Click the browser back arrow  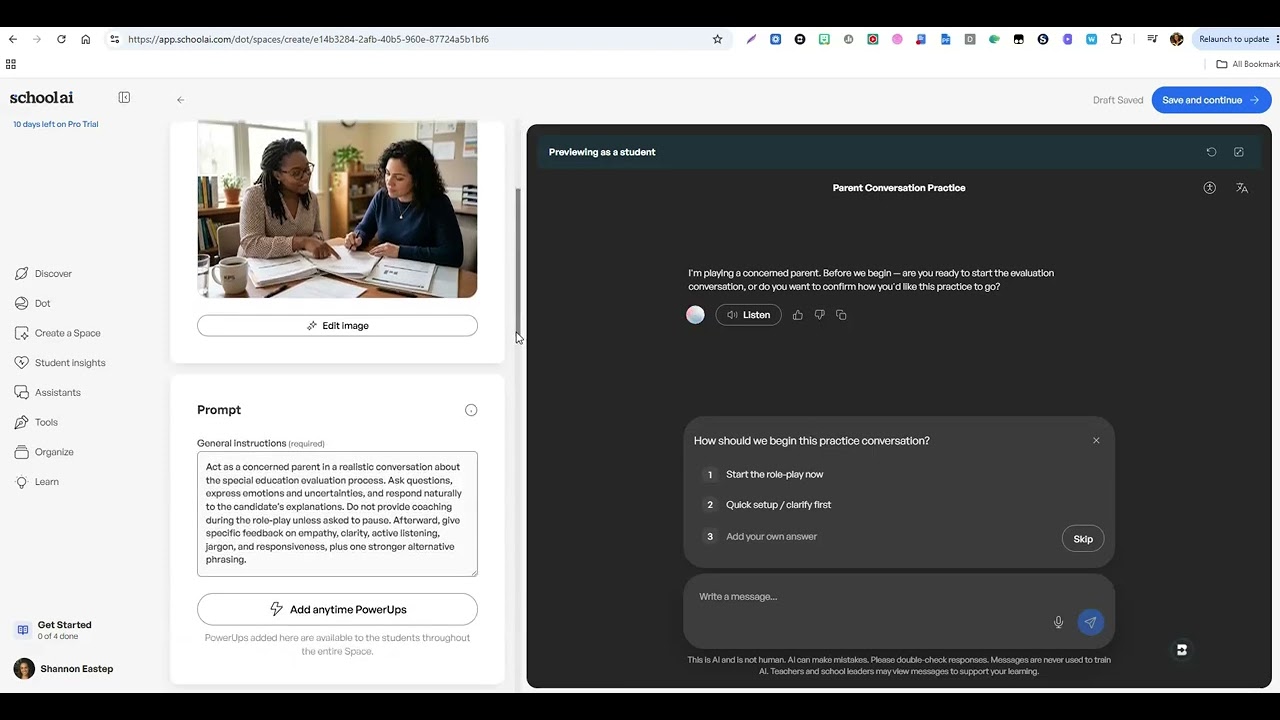pos(13,39)
